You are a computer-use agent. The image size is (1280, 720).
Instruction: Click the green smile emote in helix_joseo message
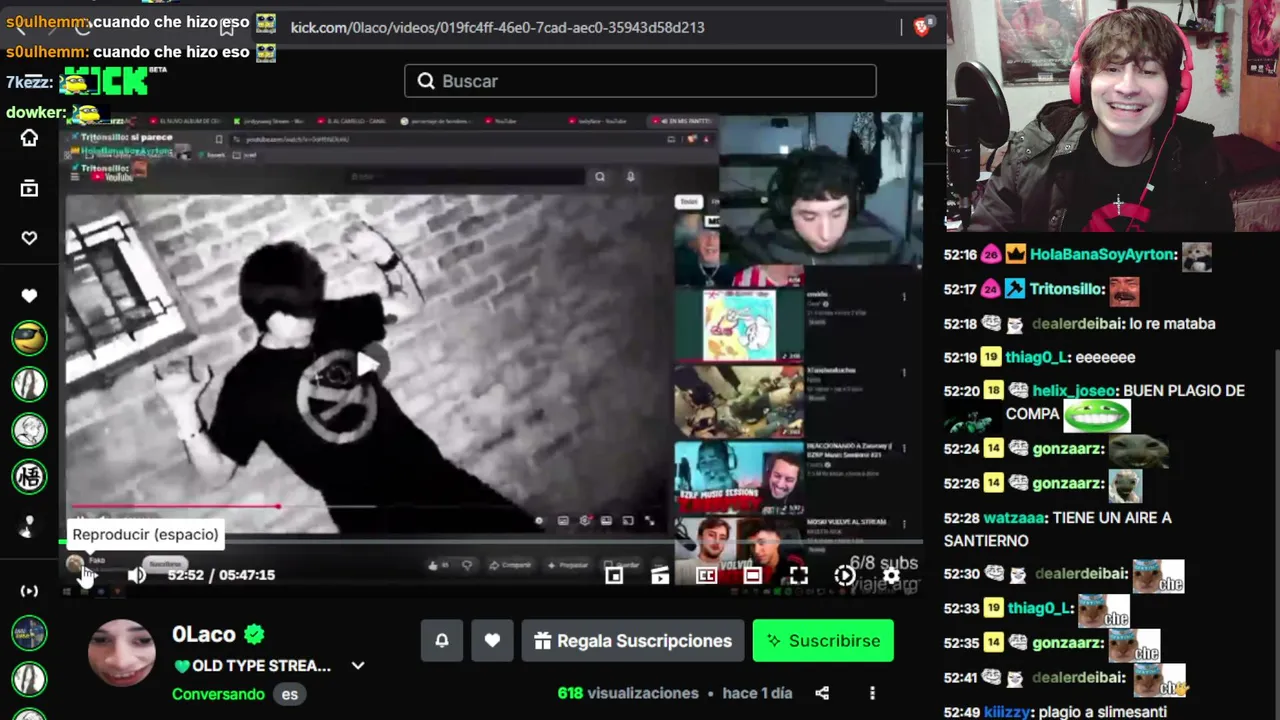click(x=1097, y=414)
